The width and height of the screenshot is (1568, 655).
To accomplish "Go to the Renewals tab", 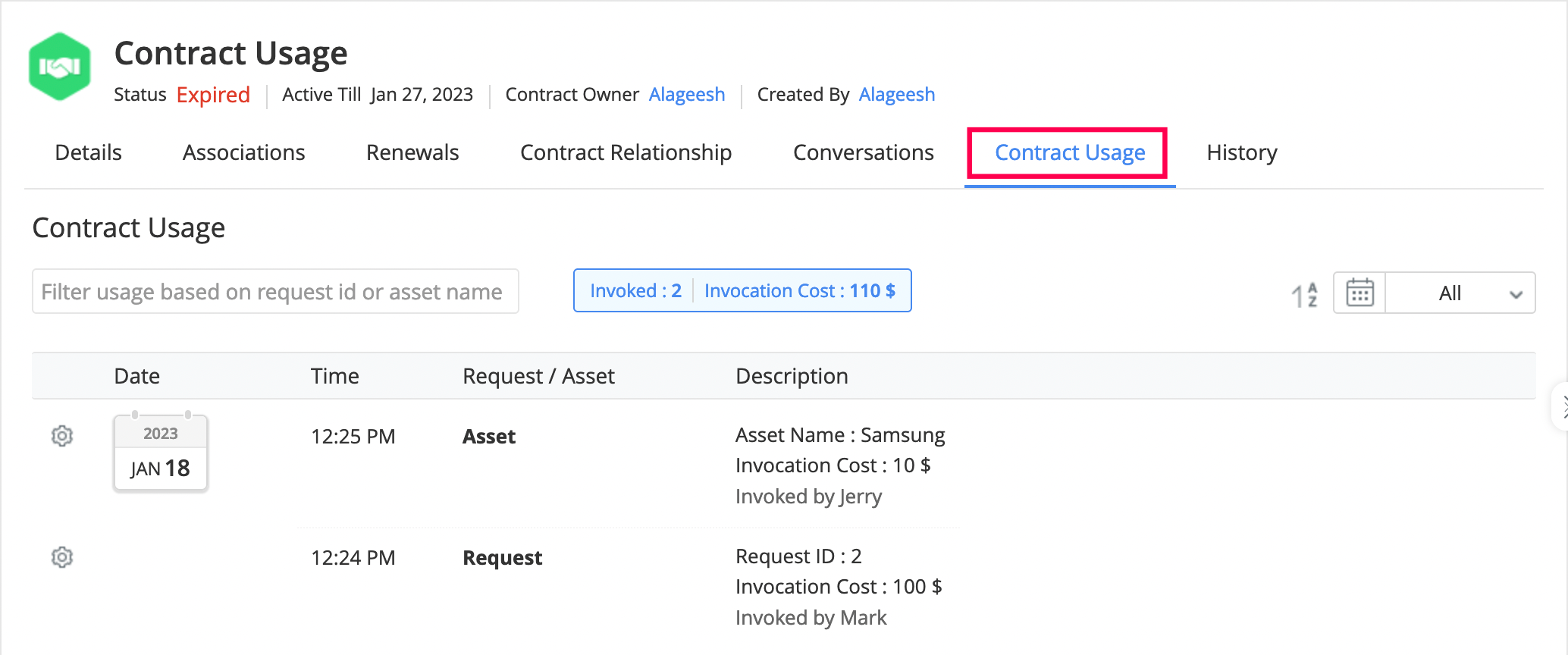I will pyautogui.click(x=412, y=152).
